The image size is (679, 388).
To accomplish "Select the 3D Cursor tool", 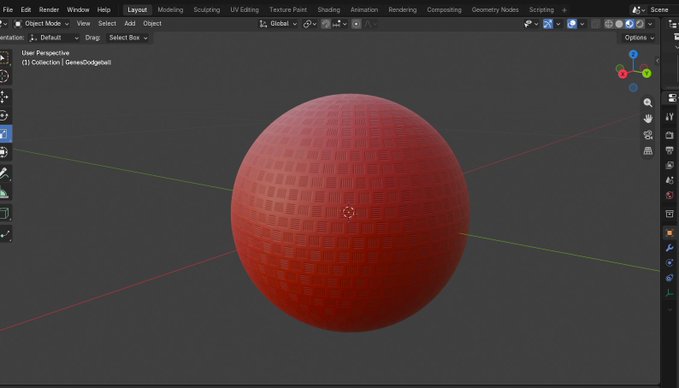I will (x=4, y=76).
